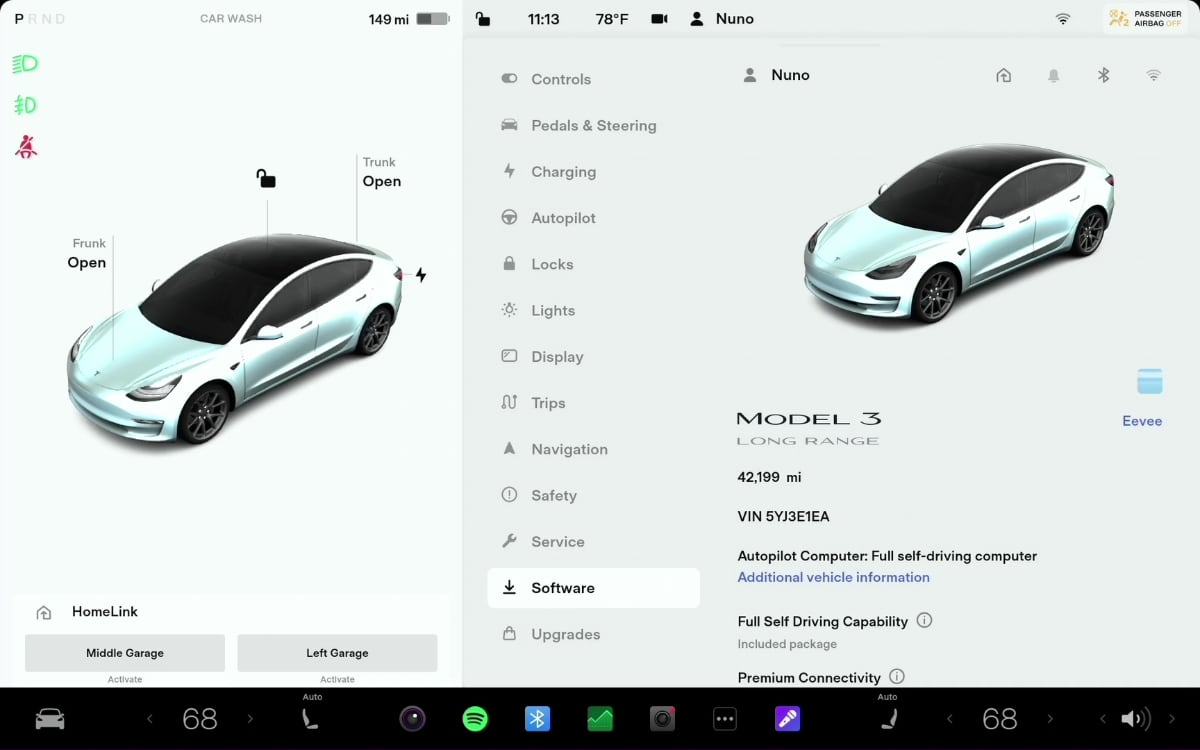Image resolution: width=1200 pixels, height=750 pixels.
Task: Open the all apps three-dots launcher
Action: click(x=725, y=718)
